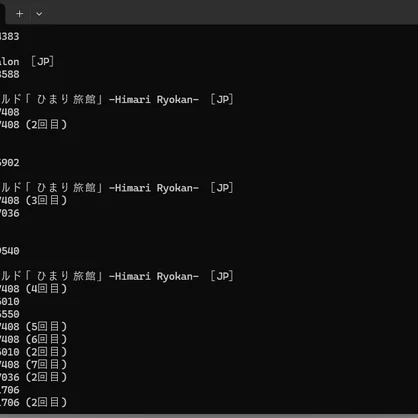Click the Himari Ryokan line above 408 (3回目)

[117, 188]
